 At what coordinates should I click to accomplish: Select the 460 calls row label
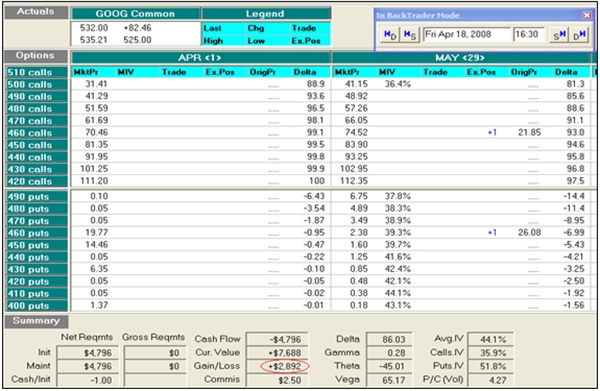coord(36,133)
